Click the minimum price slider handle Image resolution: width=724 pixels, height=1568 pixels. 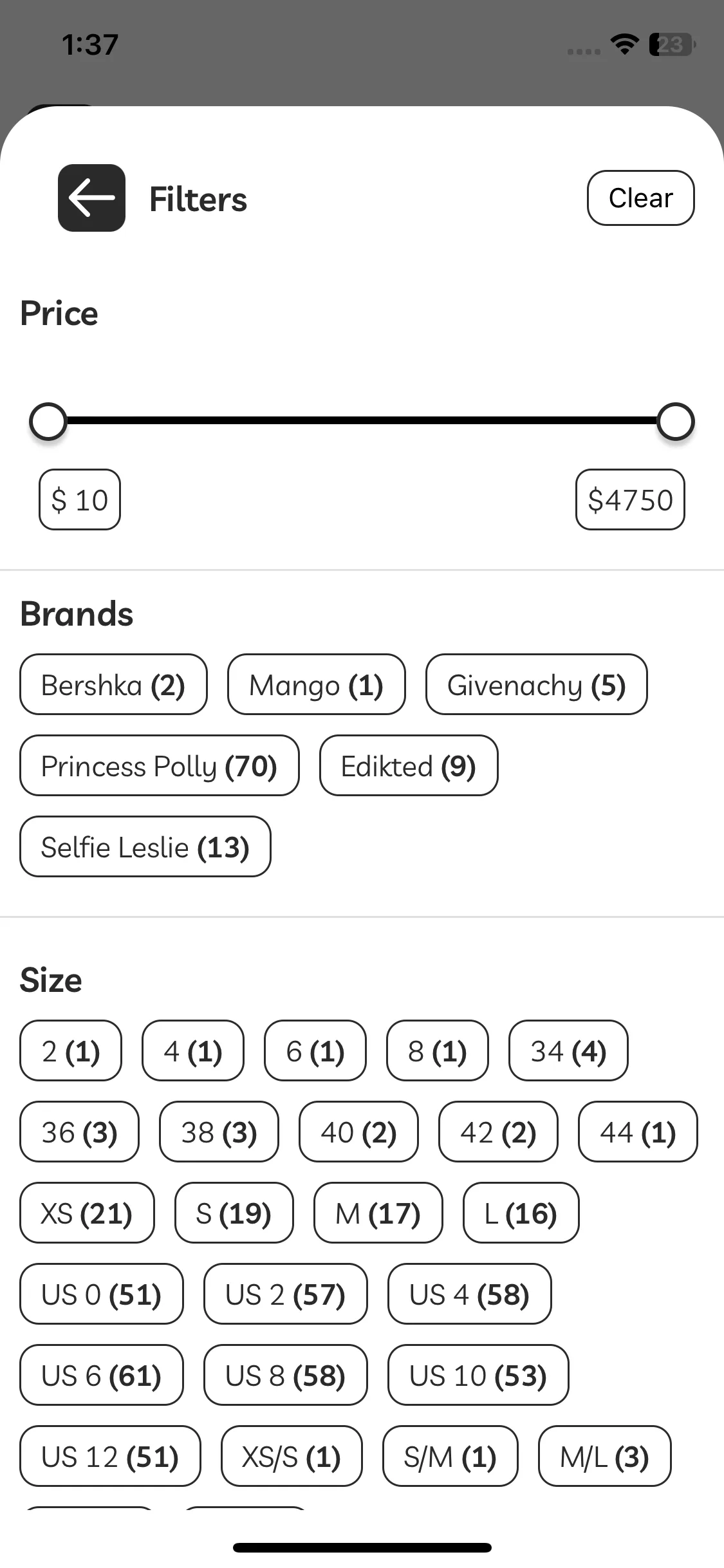click(x=48, y=422)
